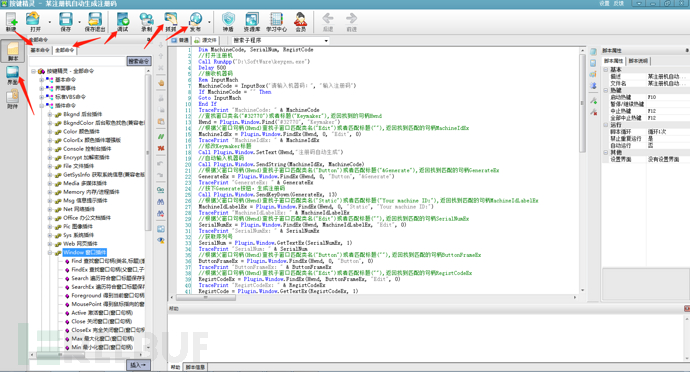This screenshot has height=372, width=690.
Task: Expand the 界面事件 tree node
Action: click(42, 88)
